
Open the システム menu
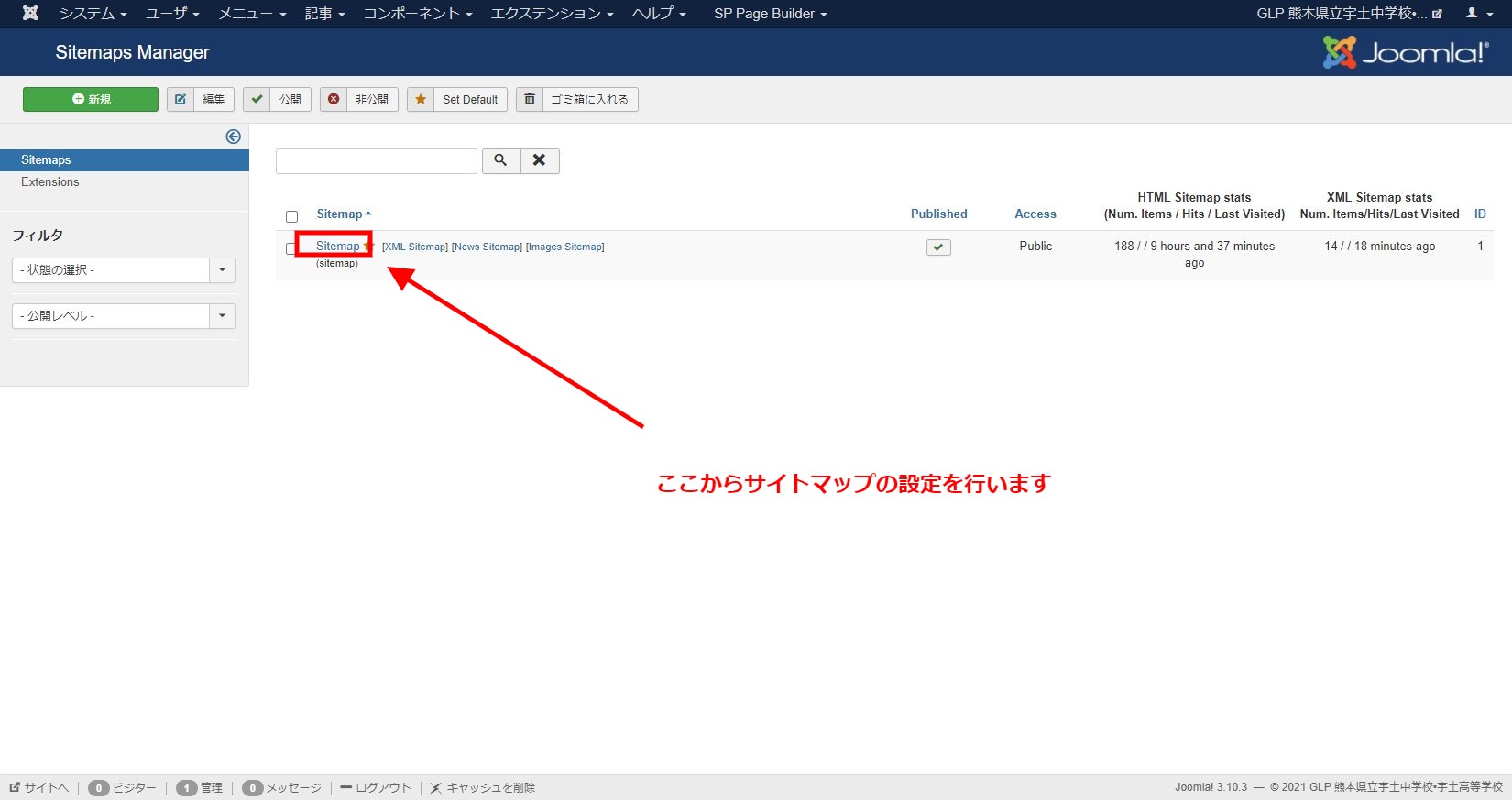[x=93, y=14]
